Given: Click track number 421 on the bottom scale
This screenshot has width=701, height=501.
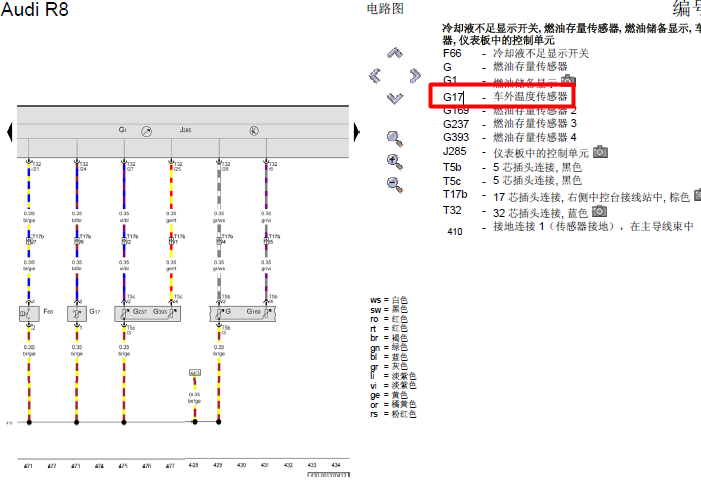Looking at the screenshot, I should coord(28,466).
